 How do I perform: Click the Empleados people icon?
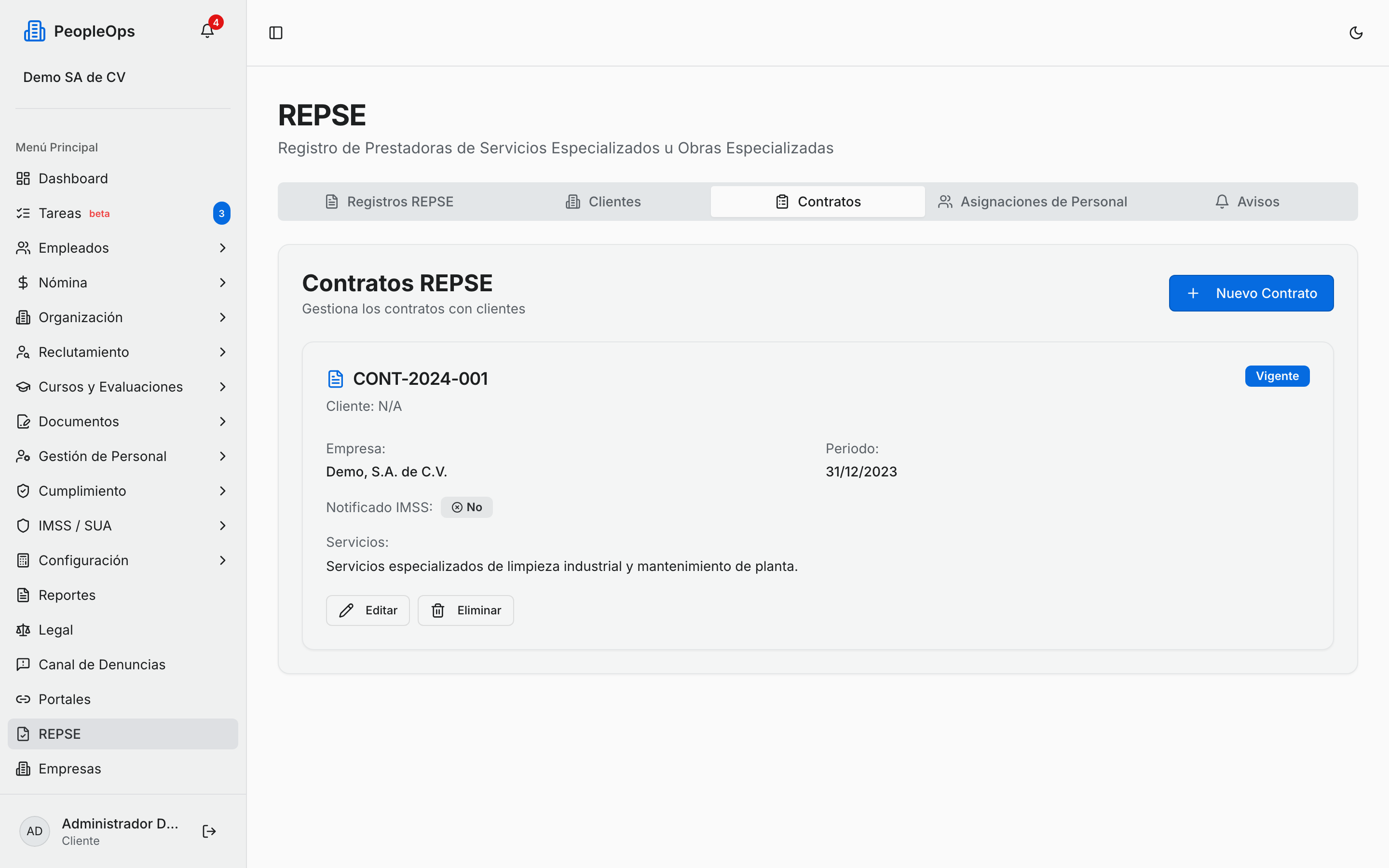23,248
